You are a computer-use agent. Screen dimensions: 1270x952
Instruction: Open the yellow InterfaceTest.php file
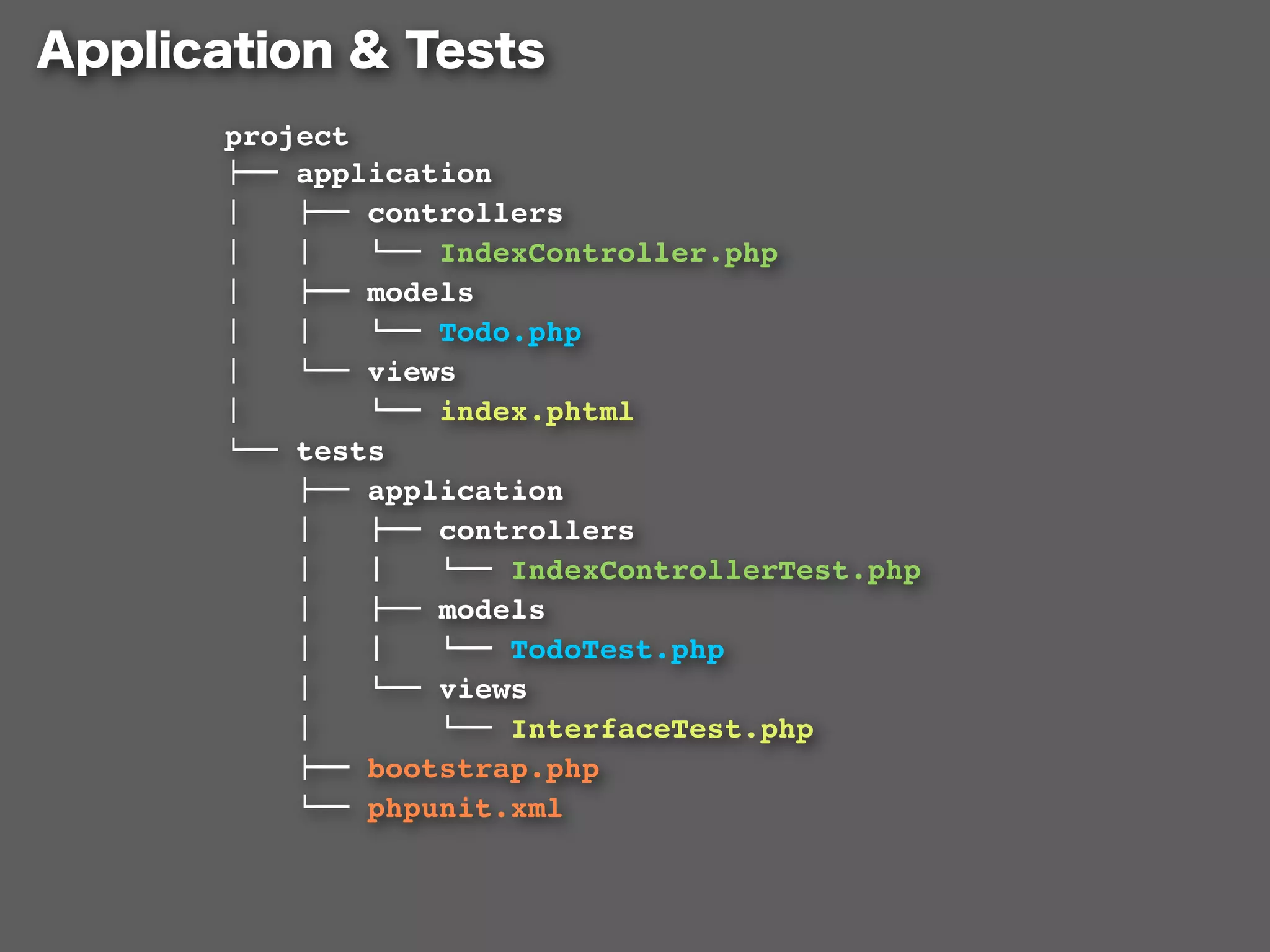click(x=662, y=729)
